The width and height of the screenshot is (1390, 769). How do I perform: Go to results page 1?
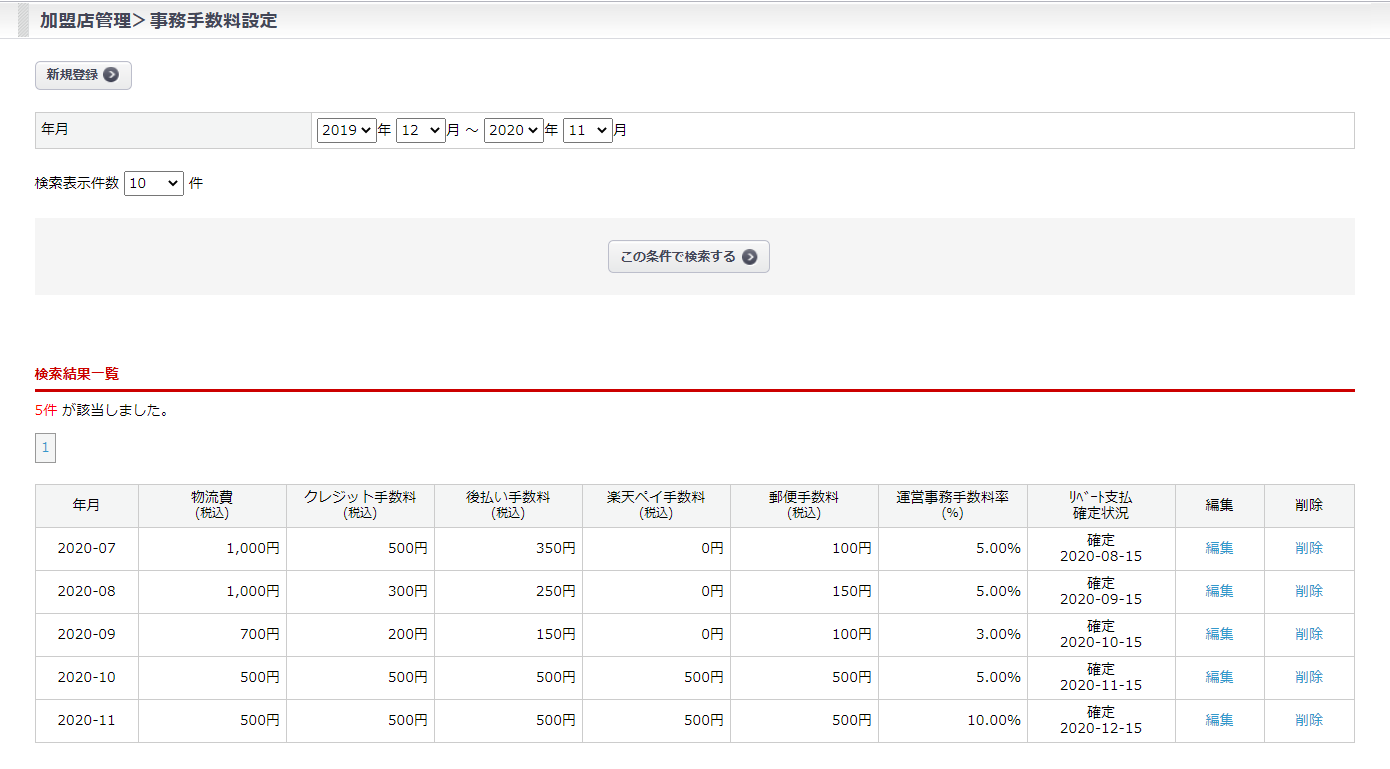(45, 448)
